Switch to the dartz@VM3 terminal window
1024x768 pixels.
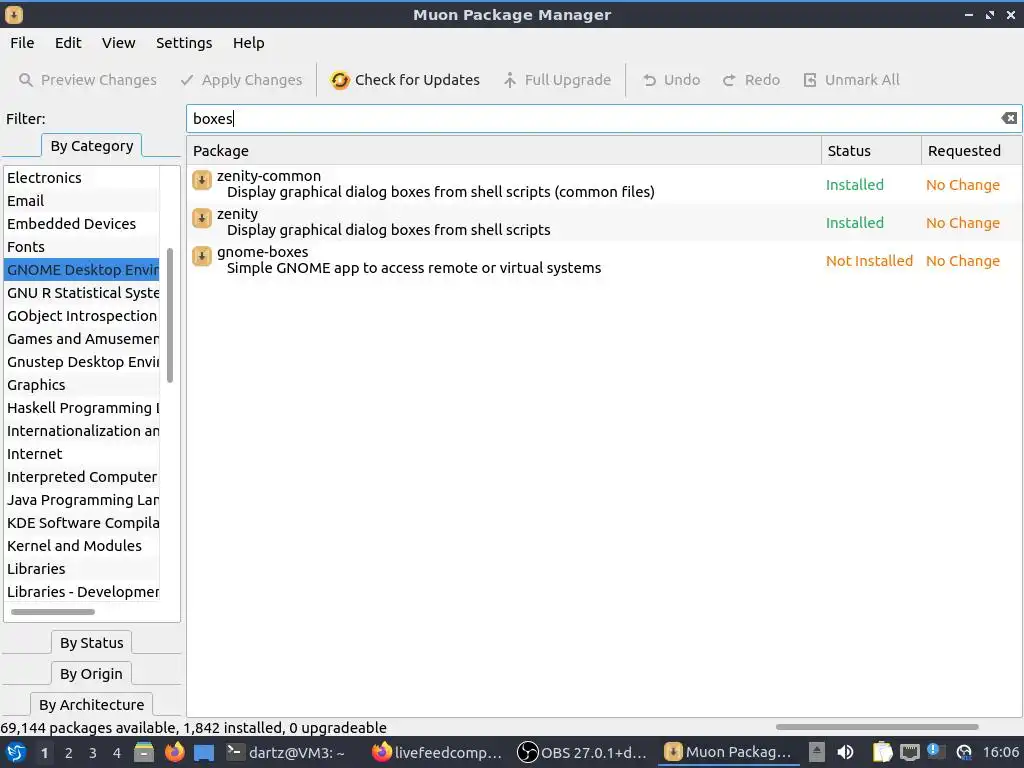285,752
